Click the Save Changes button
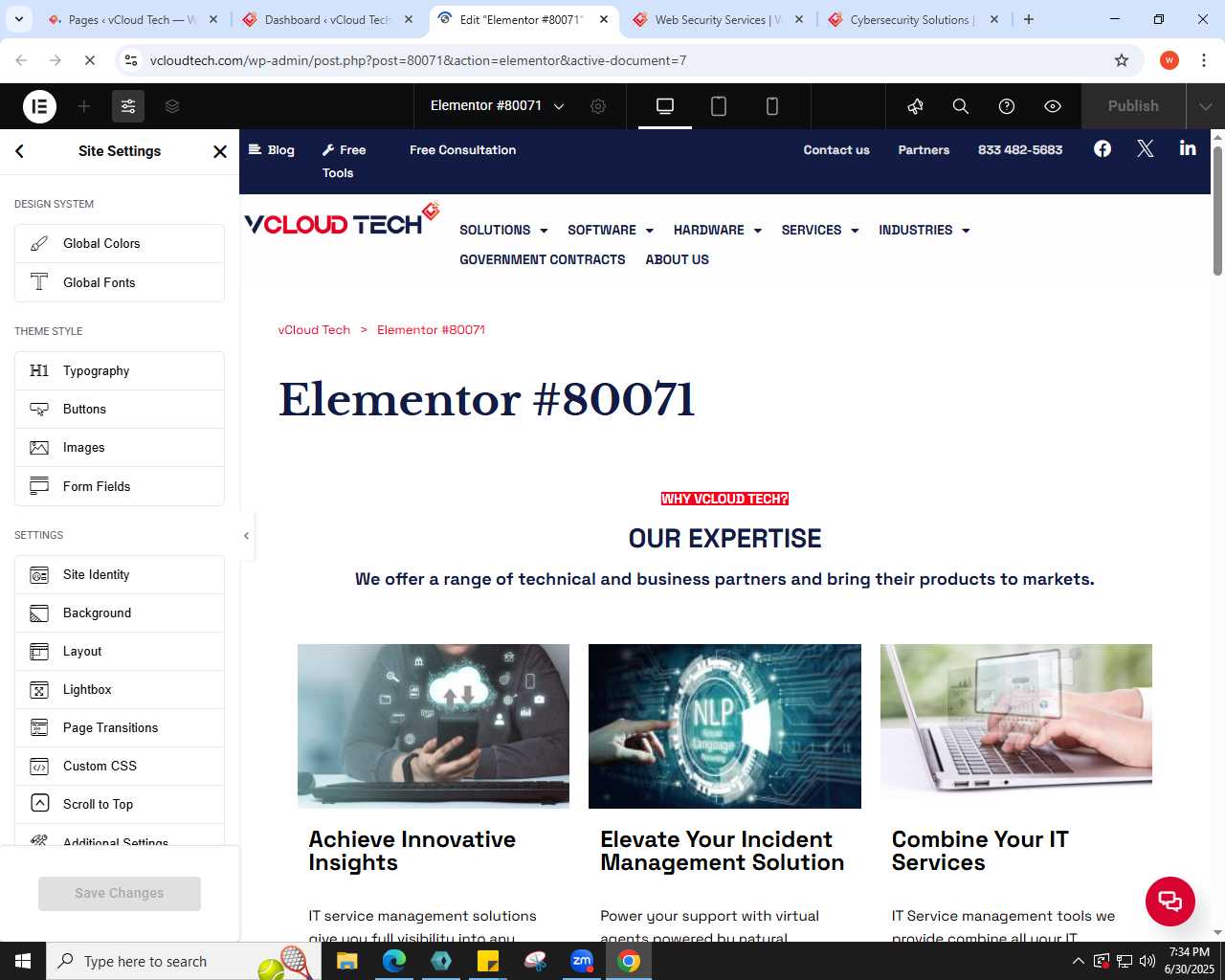 pyautogui.click(x=120, y=893)
